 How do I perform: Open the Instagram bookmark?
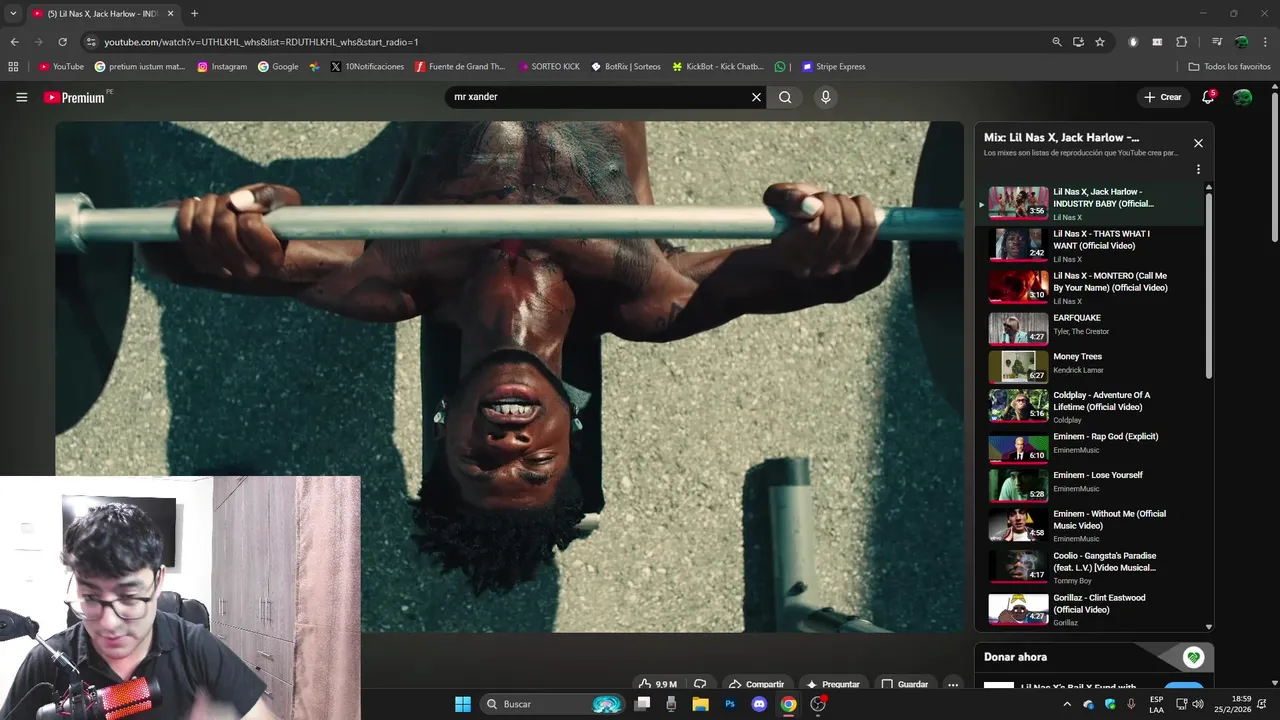222,67
